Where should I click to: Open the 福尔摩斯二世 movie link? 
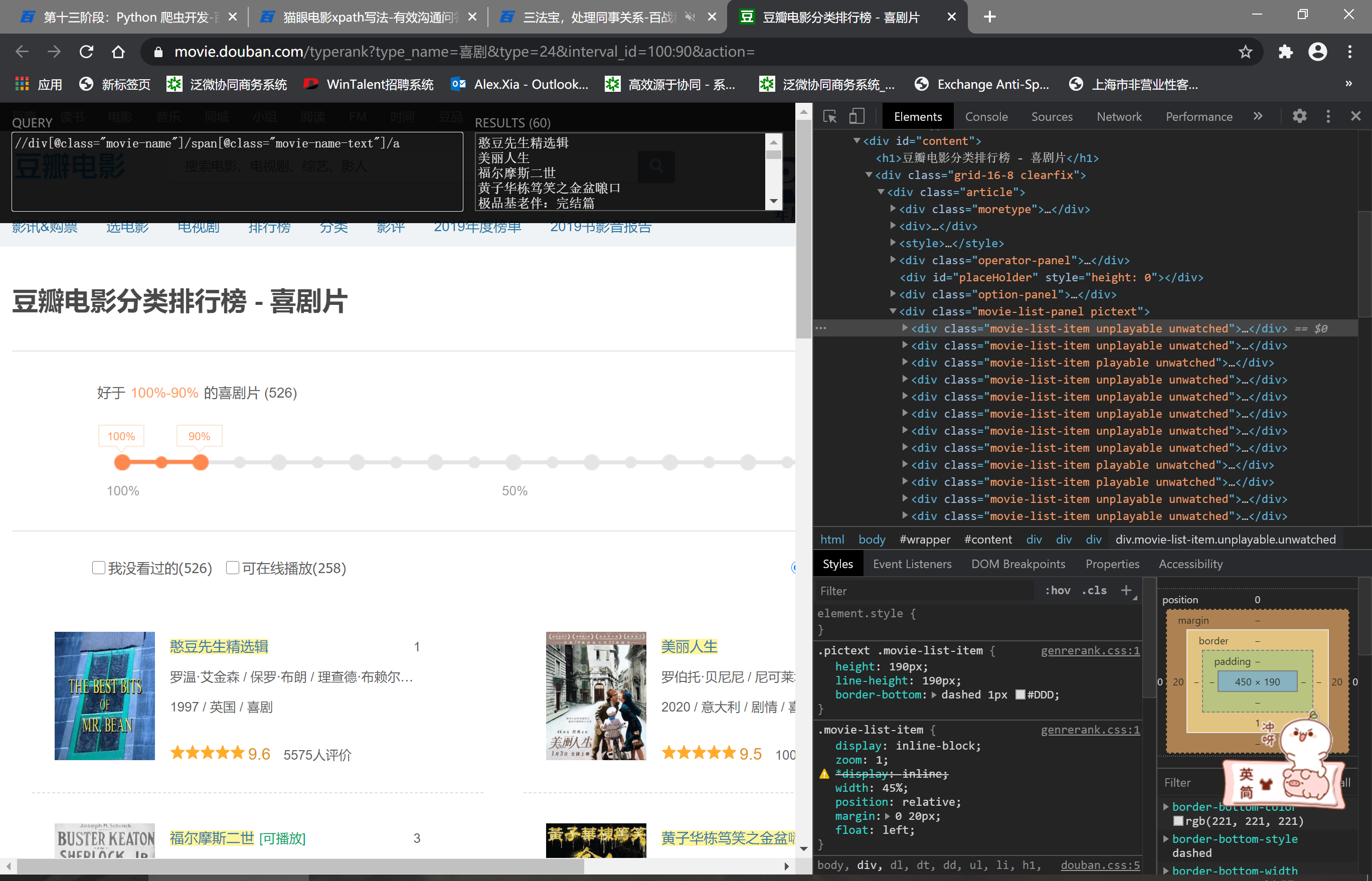click(x=212, y=838)
